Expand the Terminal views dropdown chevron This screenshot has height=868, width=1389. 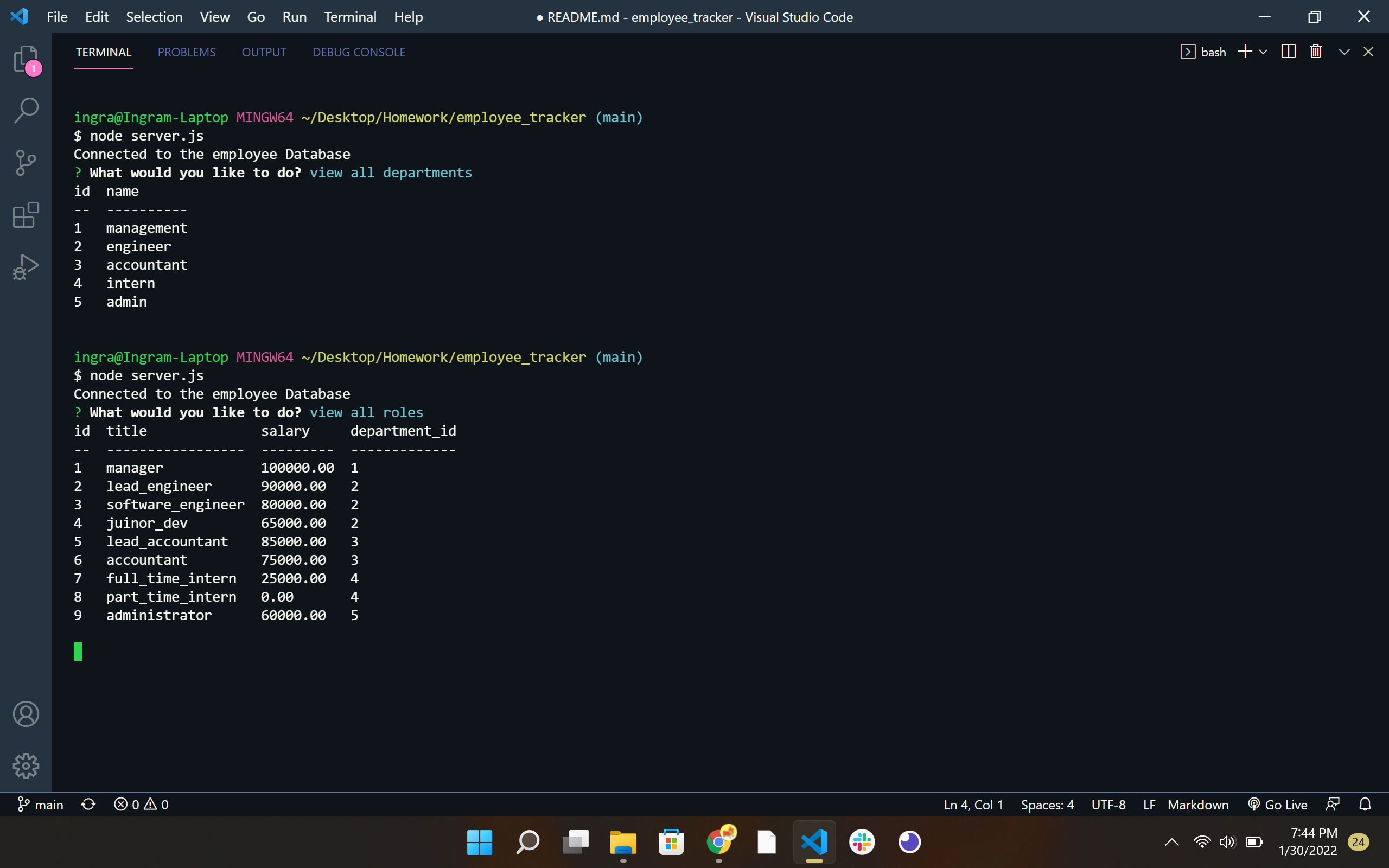pyautogui.click(x=1343, y=51)
